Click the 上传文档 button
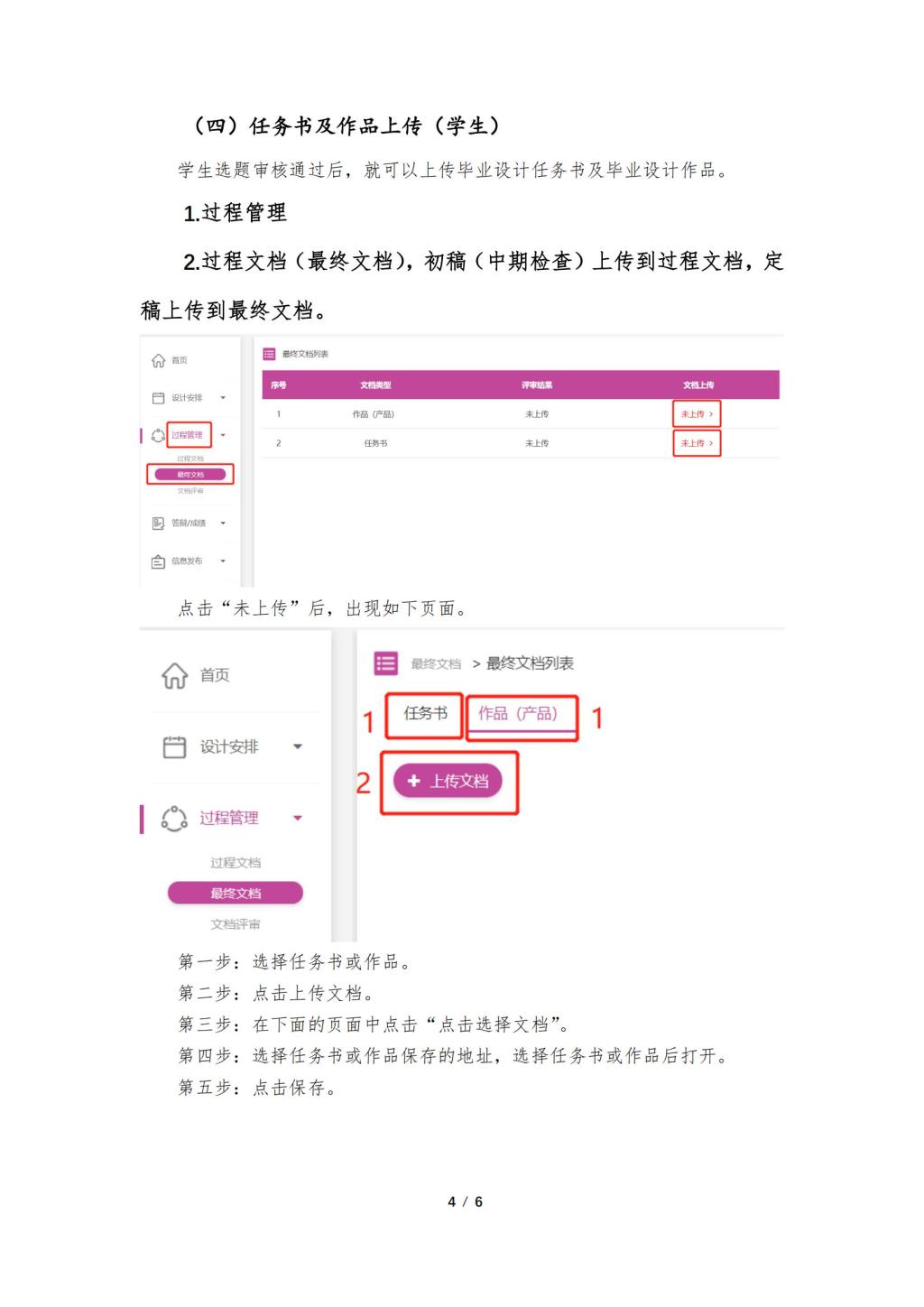 pyautogui.click(x=448, y=781)
